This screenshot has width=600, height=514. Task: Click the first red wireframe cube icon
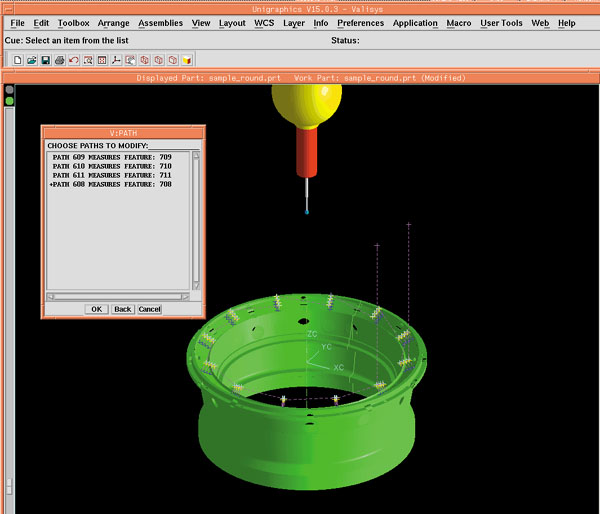pyautogui.click(x=145, y=60)
